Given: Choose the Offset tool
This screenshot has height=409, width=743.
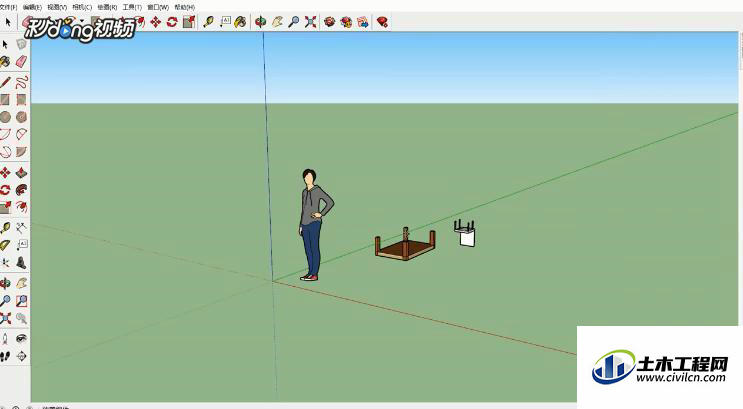Looking at the screenshot, I should pos(21,207).
